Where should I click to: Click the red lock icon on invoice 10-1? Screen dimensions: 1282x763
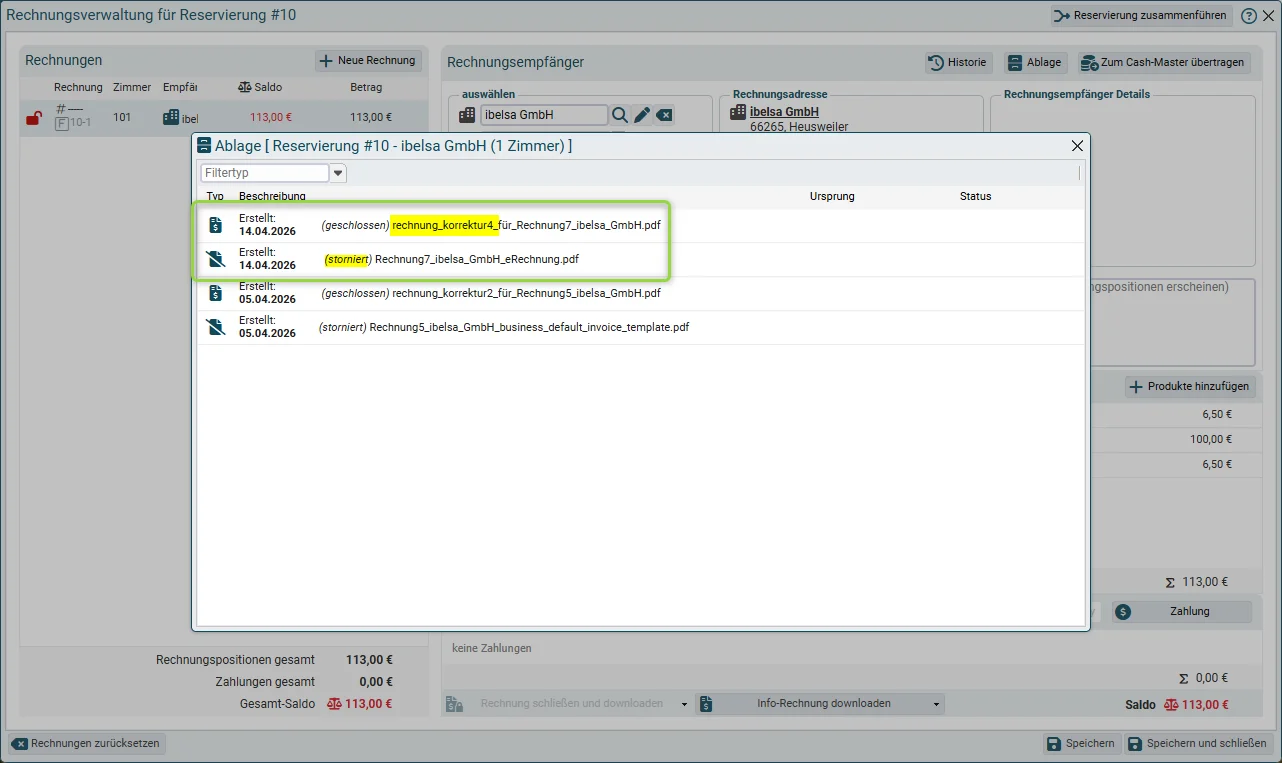pos(33,118)
